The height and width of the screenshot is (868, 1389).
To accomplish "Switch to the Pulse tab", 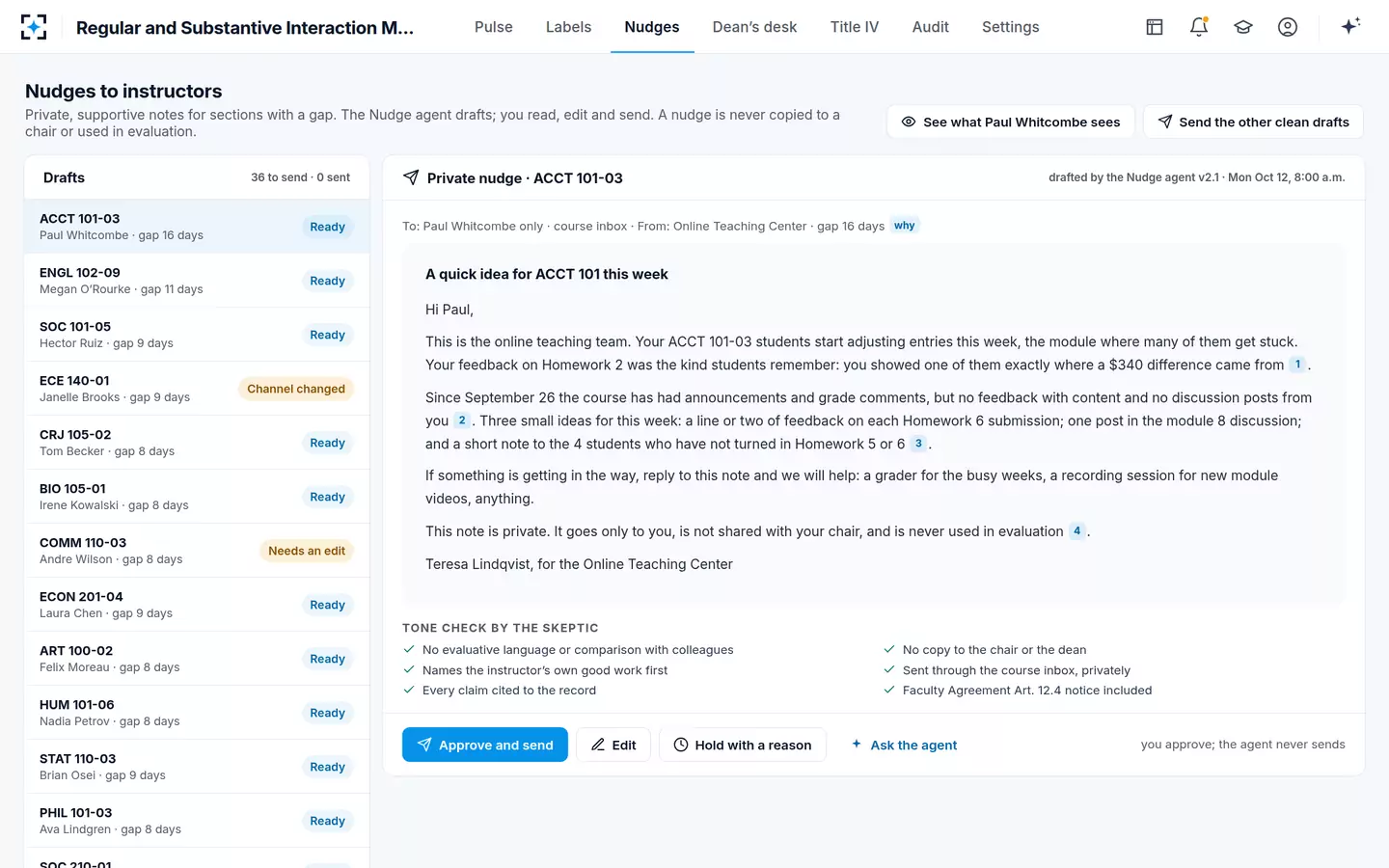I will [494, 27].
